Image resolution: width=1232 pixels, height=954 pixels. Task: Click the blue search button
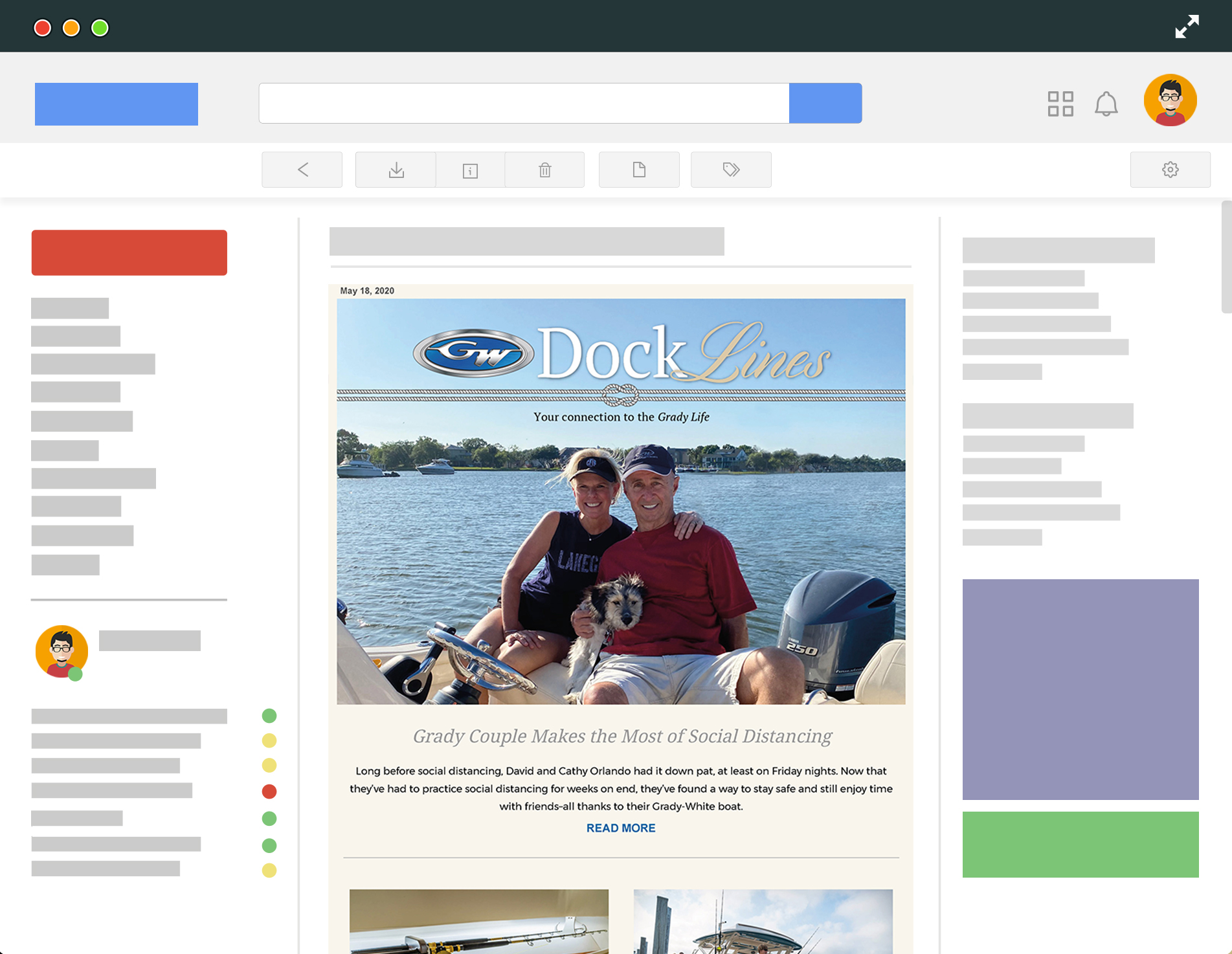[x=825, y=103]
